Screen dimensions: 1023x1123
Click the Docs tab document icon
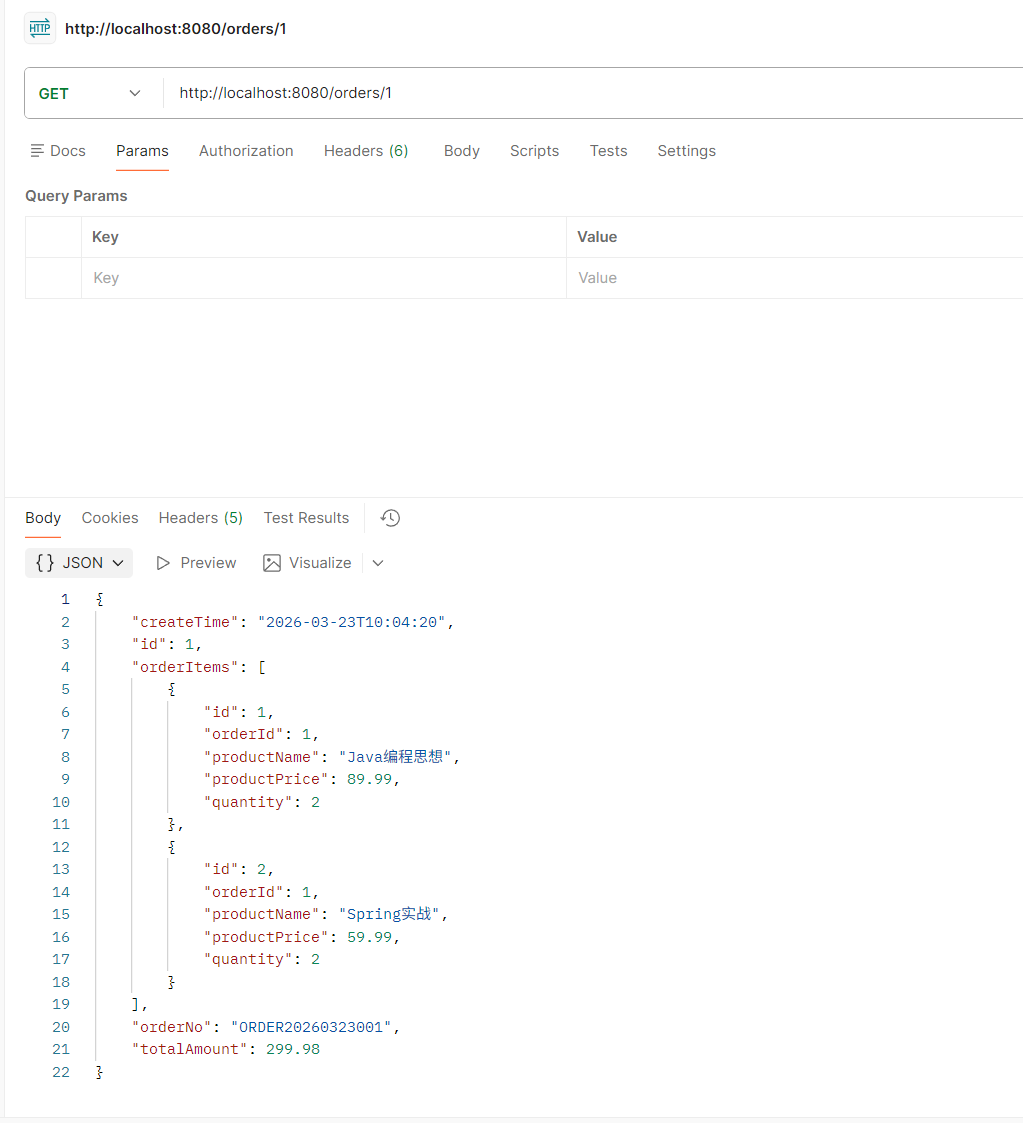(x=38, y=151)
